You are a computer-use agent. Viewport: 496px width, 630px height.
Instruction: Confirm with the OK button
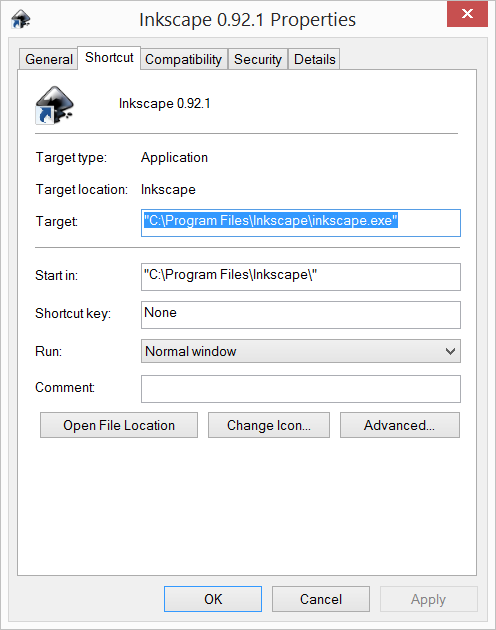click(x=213, y=599)
